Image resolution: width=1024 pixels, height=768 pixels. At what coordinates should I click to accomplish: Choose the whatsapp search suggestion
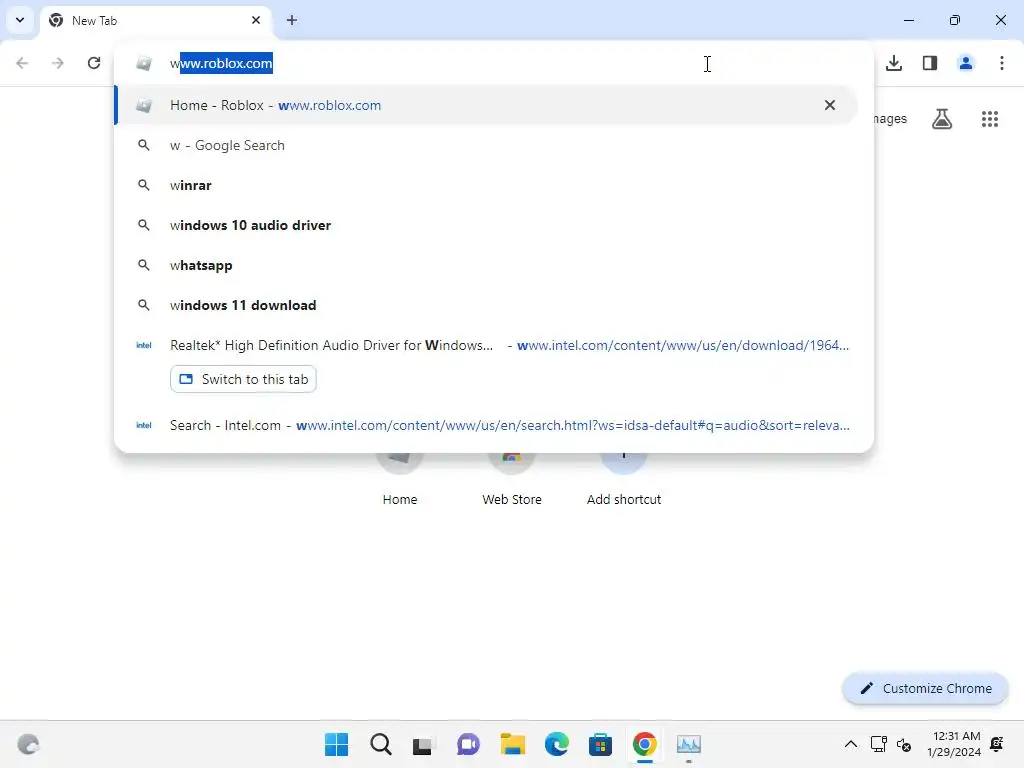pyautogui.click(x=486, y=265)
